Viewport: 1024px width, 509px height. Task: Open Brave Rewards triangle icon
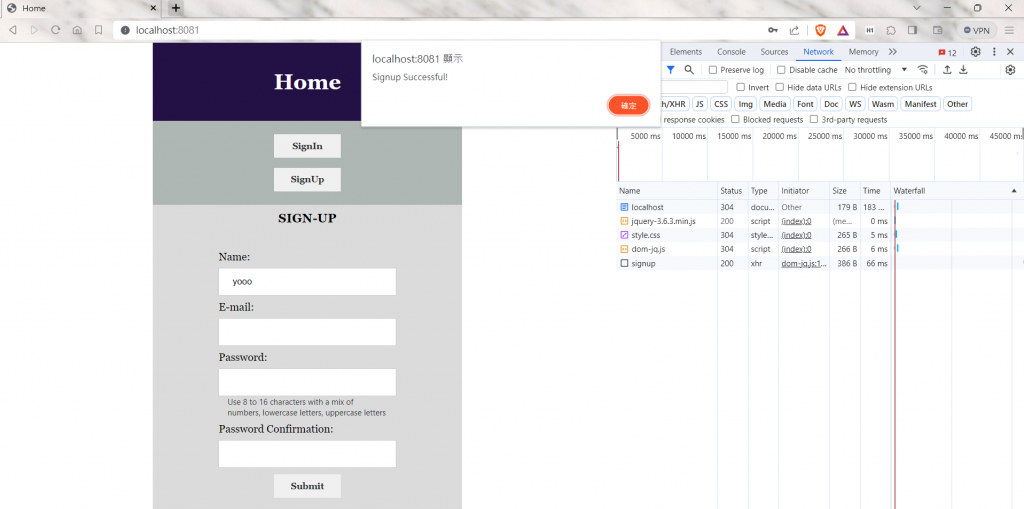843,30
